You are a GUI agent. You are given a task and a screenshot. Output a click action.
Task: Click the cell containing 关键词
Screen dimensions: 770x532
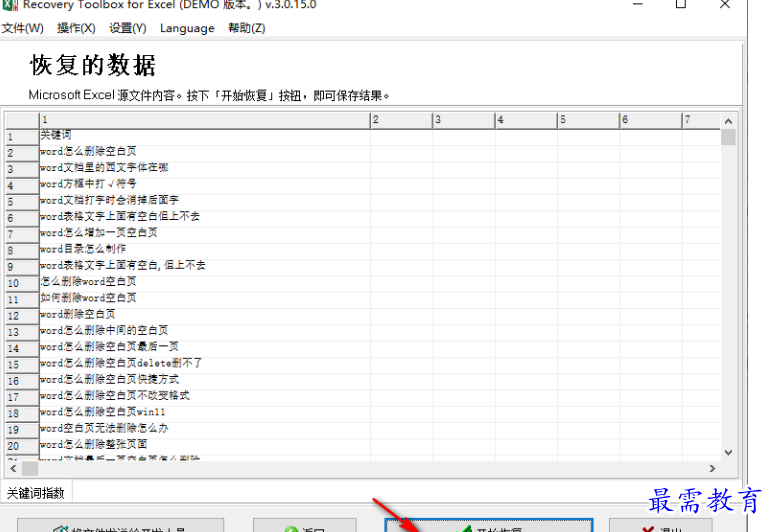[204, 136]
